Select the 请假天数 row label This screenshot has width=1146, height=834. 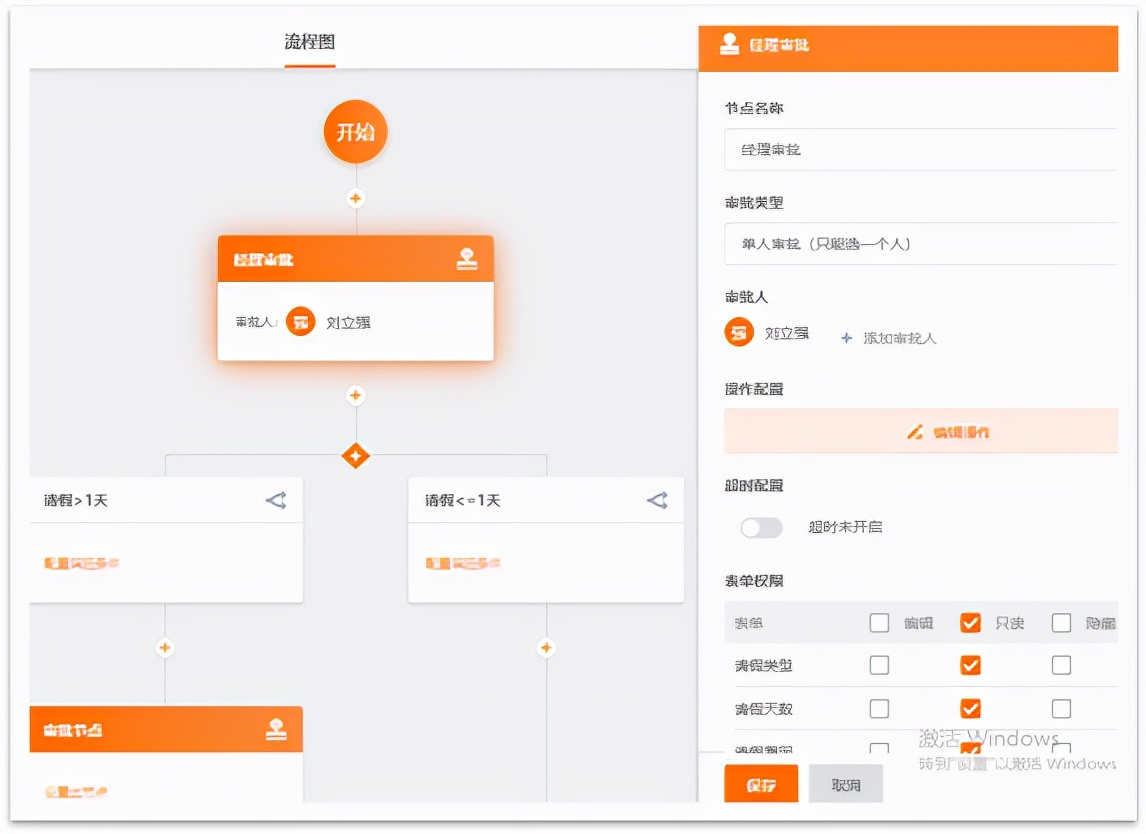coord(764,708)
